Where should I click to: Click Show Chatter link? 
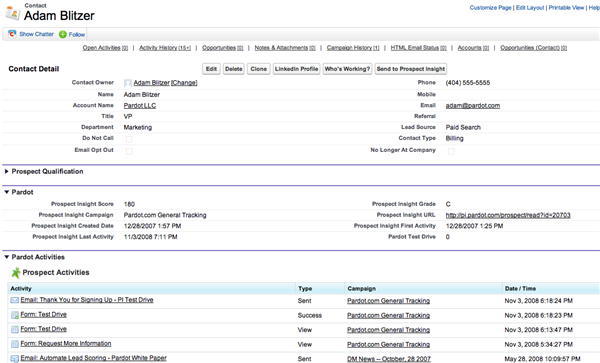pos(36,34)
